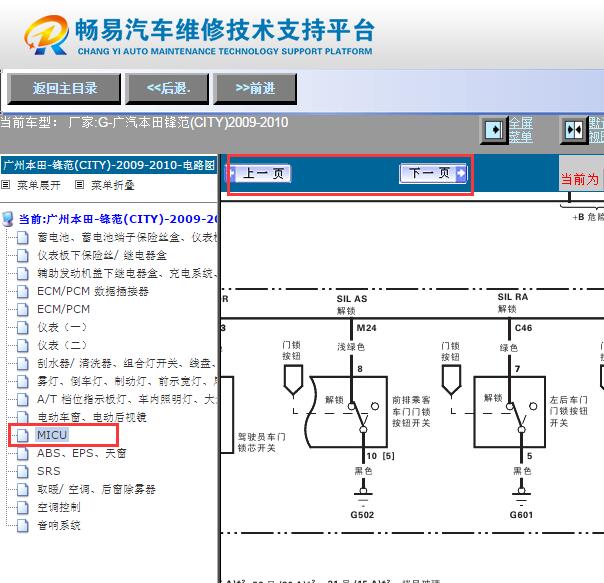Click the panel title 广州本田-锋范(CITY)-2009-2010-电路图

click(x=109, y=165)
